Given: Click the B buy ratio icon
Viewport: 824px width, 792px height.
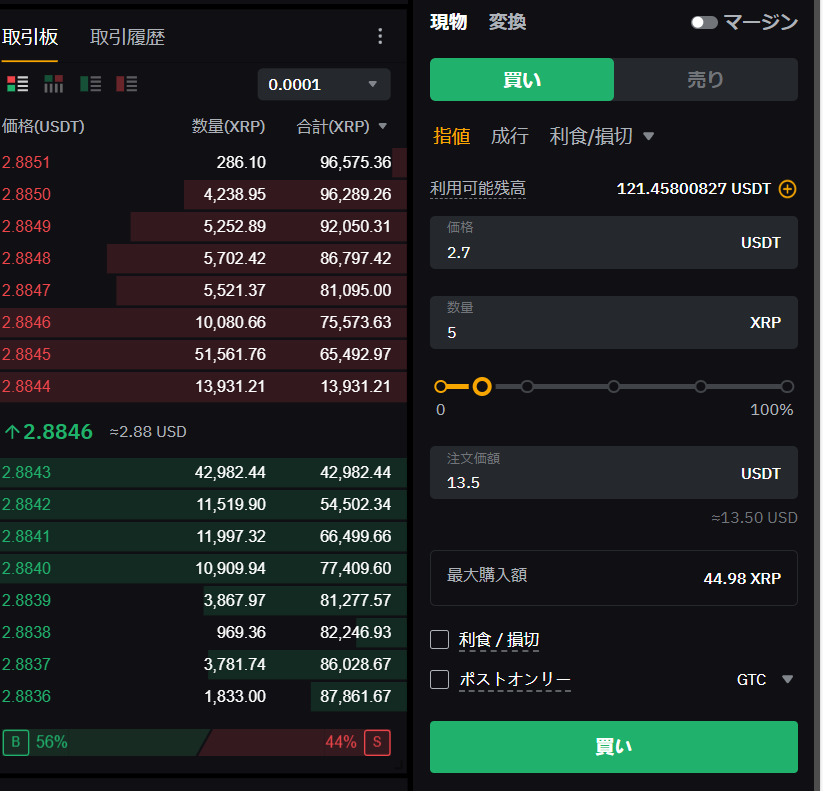Looking at the screenshot, I should click(x=15, y=742).
